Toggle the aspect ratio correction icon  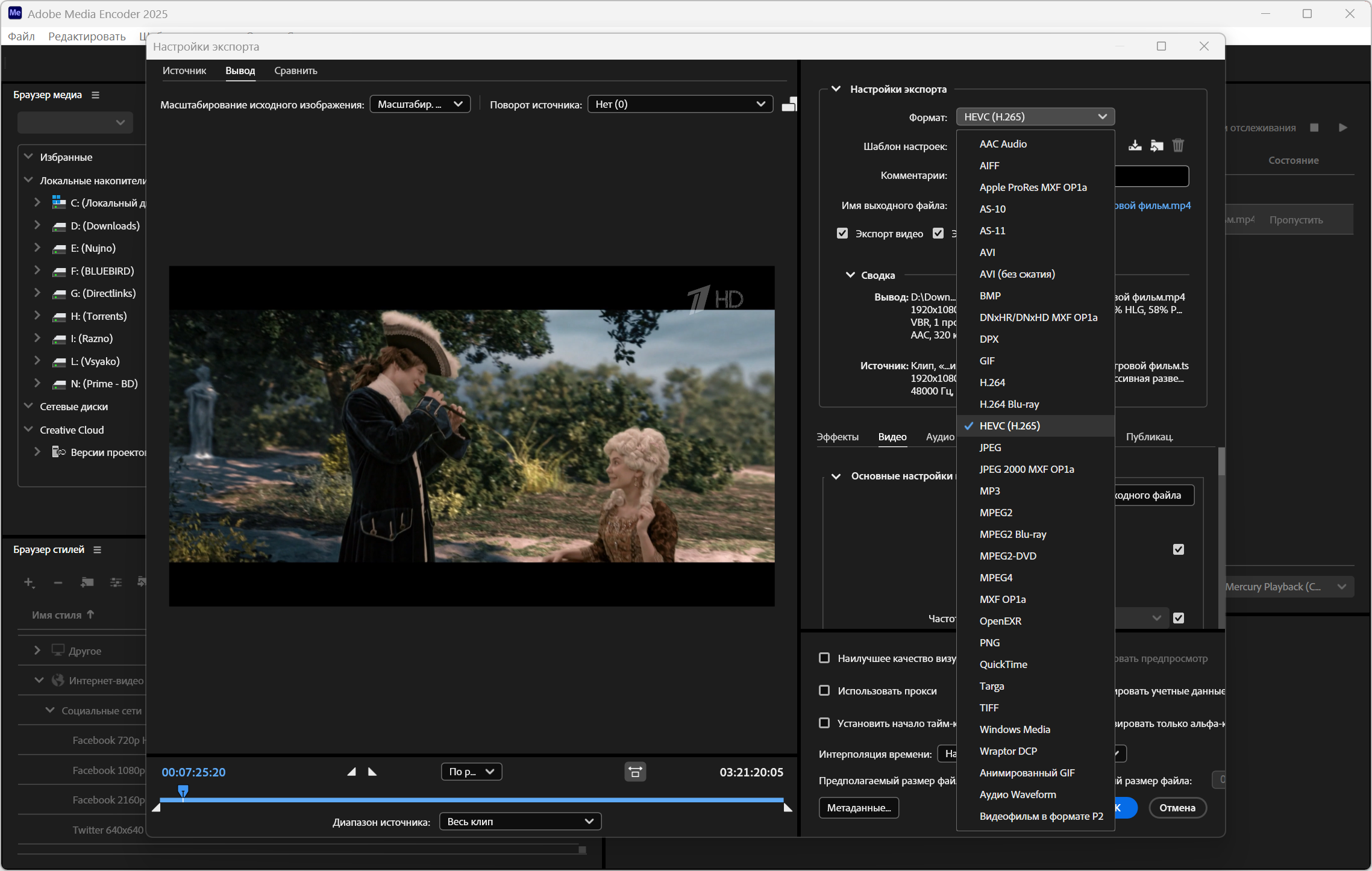click(635, 772)
